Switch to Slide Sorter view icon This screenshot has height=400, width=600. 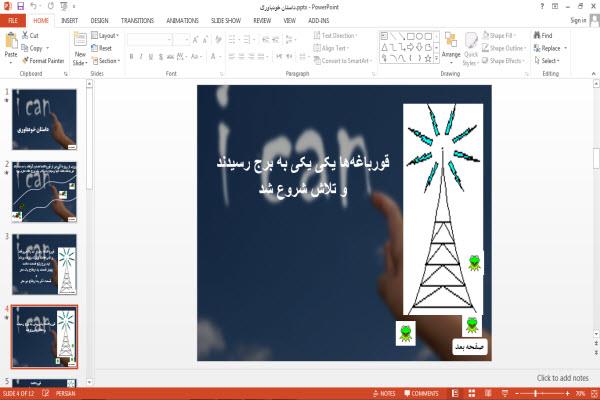point(471,393)
